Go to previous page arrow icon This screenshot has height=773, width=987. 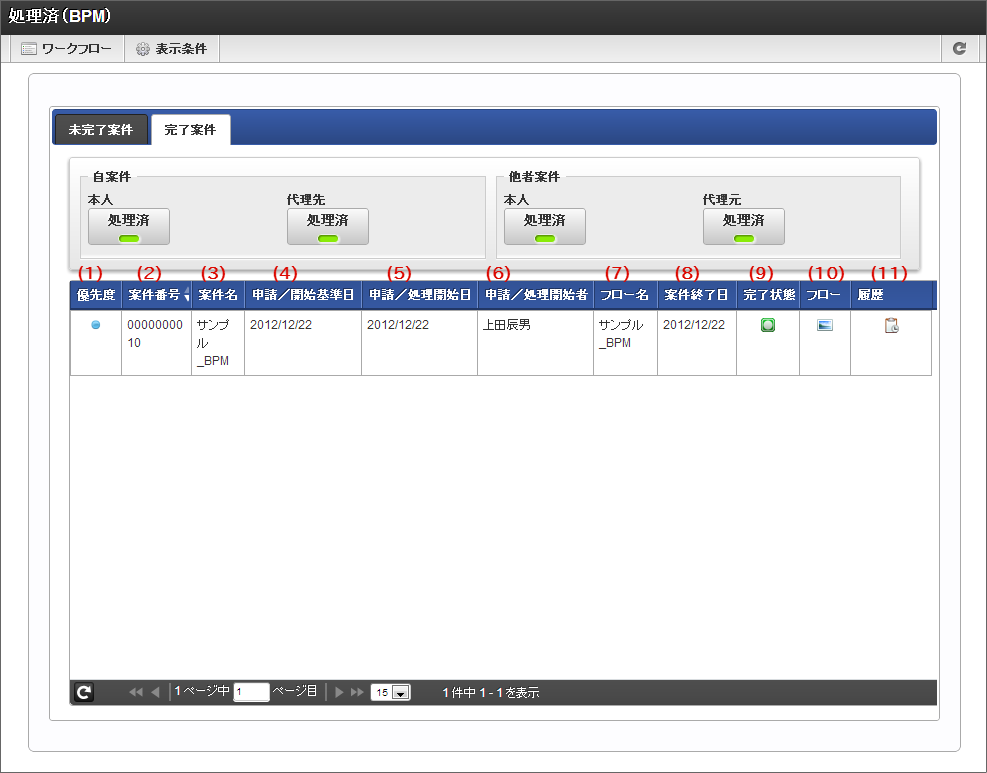[x=155, y=692]
